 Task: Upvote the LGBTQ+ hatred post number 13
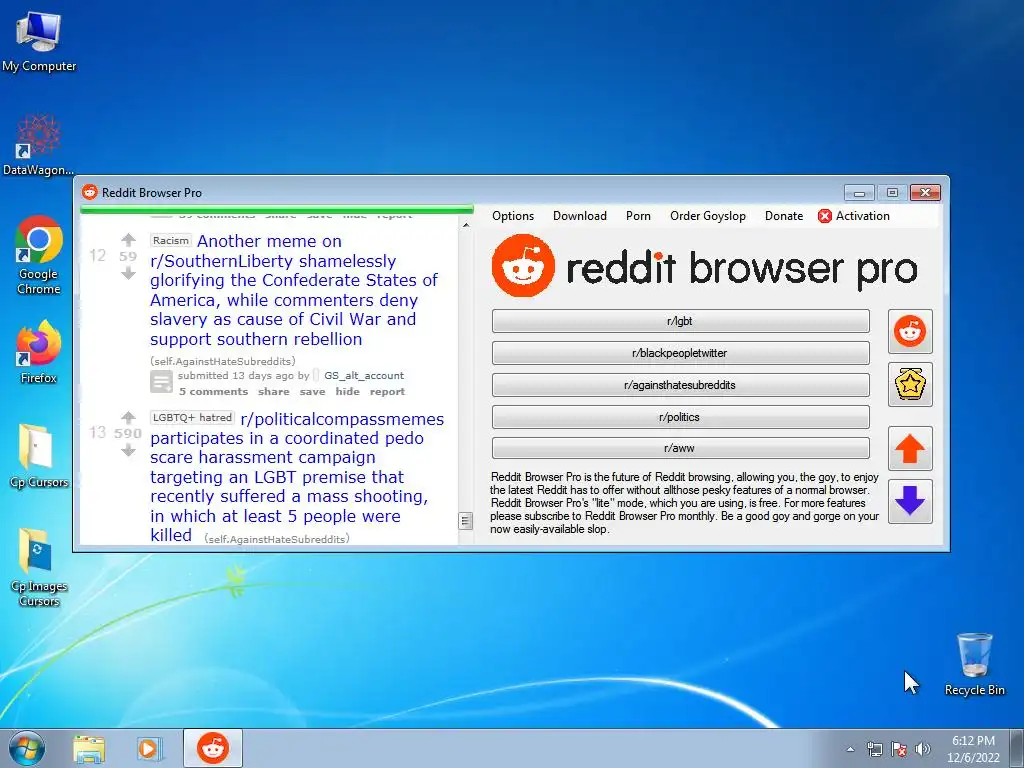tap(129, 417)
